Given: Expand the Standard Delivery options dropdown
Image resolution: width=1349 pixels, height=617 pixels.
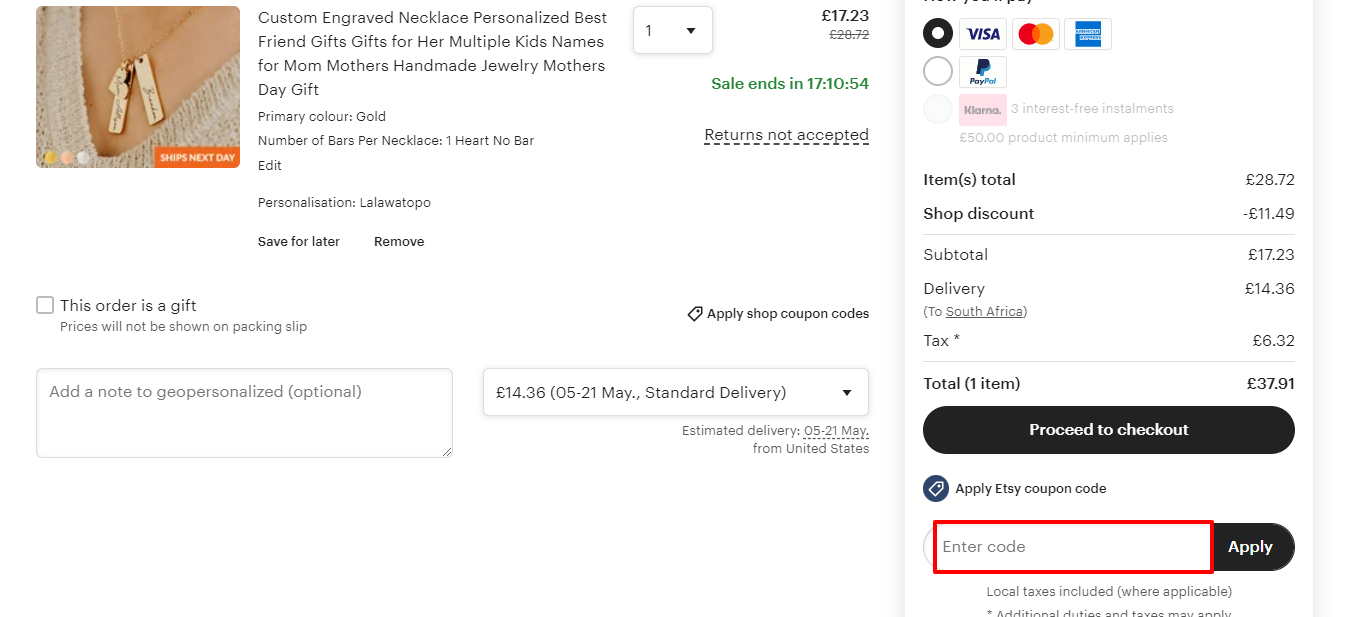Looking at the screenshot, I should [675, 392].
